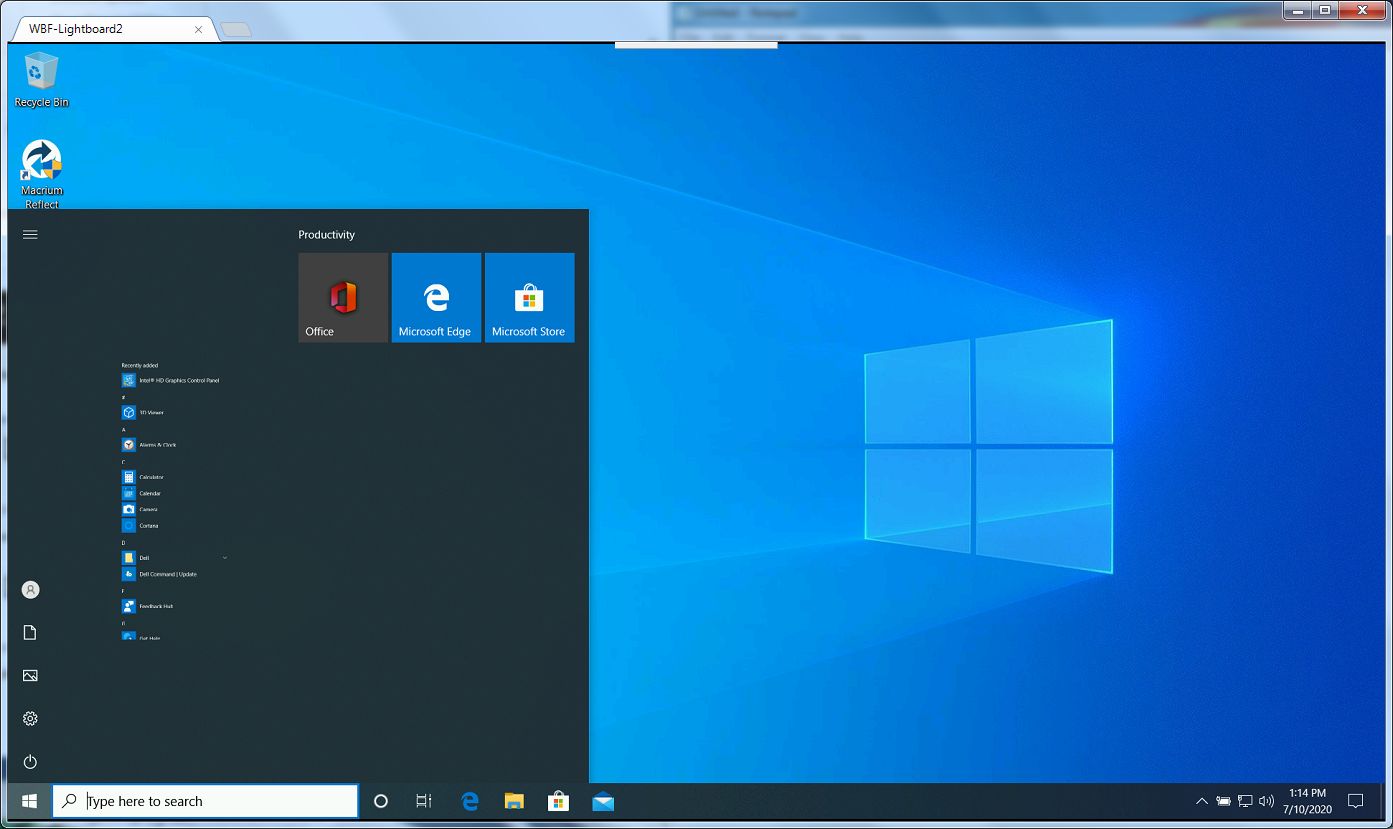
Task: Open Settings gear in Start sidebar
Action: coord(30,719)
